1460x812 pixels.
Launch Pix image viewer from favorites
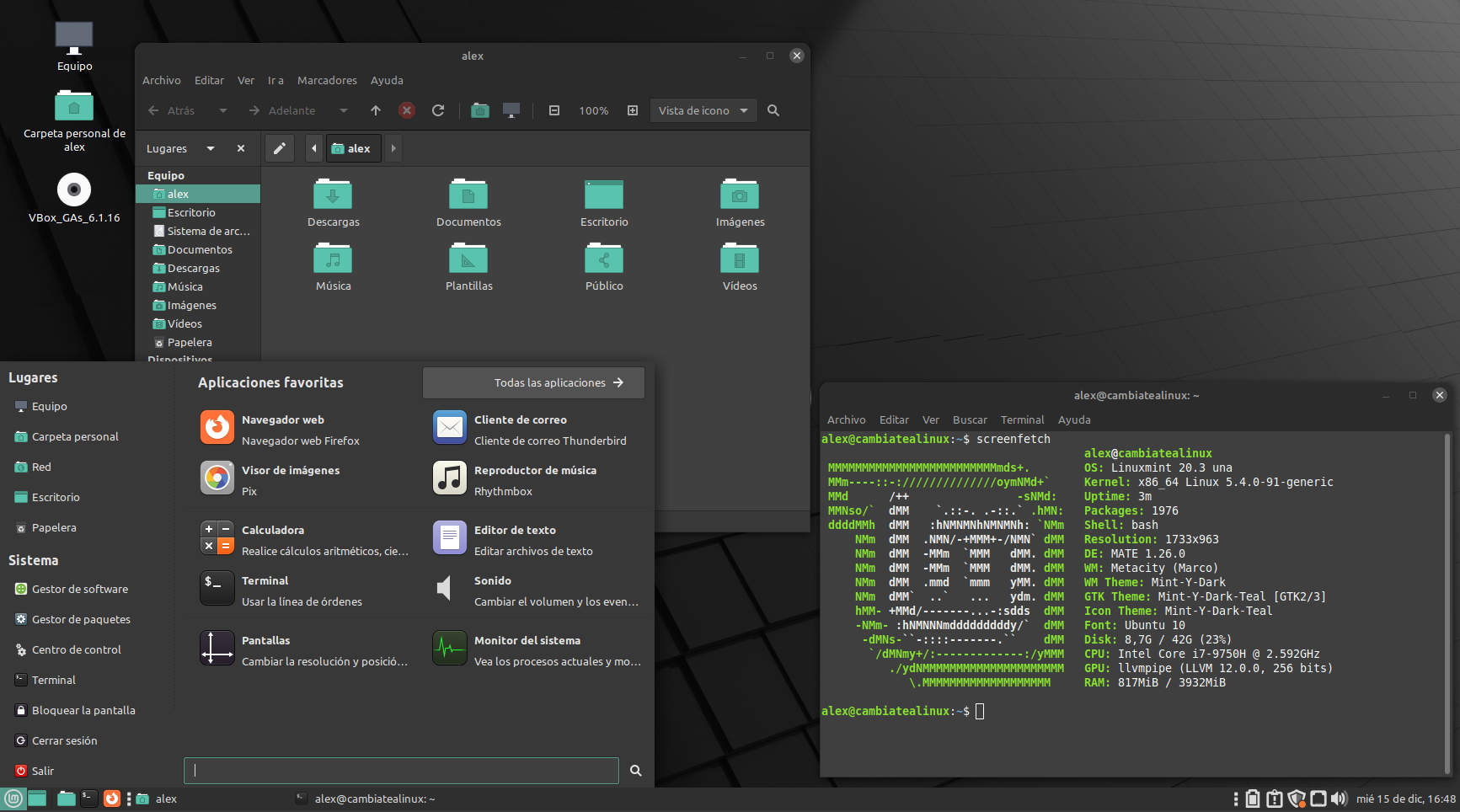(x=217, y=478)
